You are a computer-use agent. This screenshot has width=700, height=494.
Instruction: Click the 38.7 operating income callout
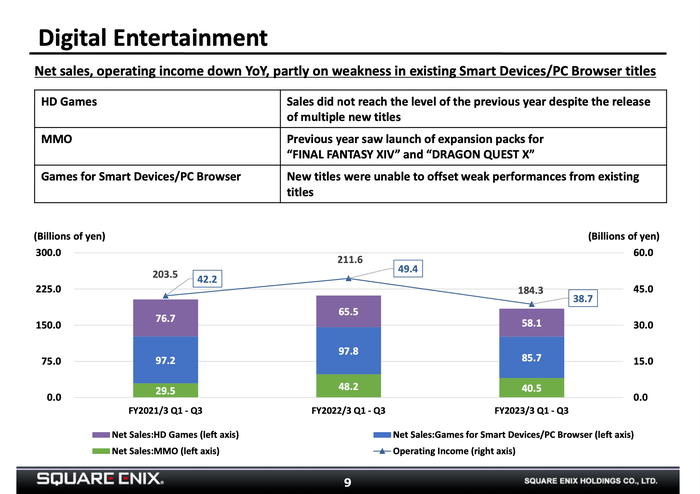coord(583,298)
